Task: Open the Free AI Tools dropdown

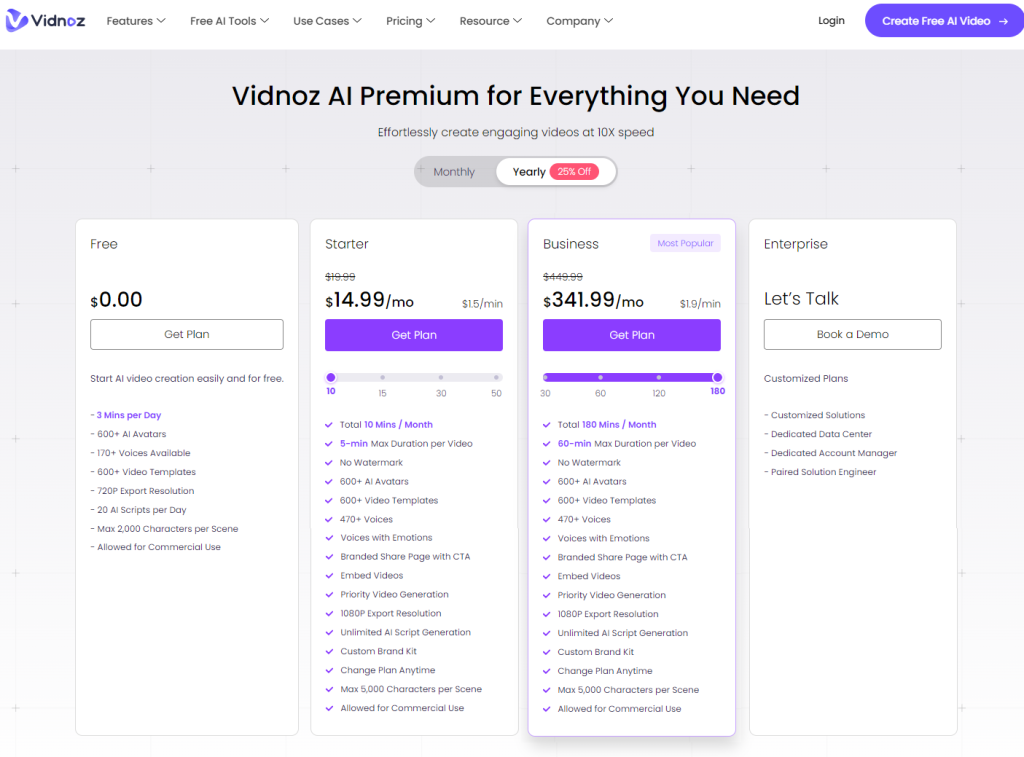Action: (229, 21)
